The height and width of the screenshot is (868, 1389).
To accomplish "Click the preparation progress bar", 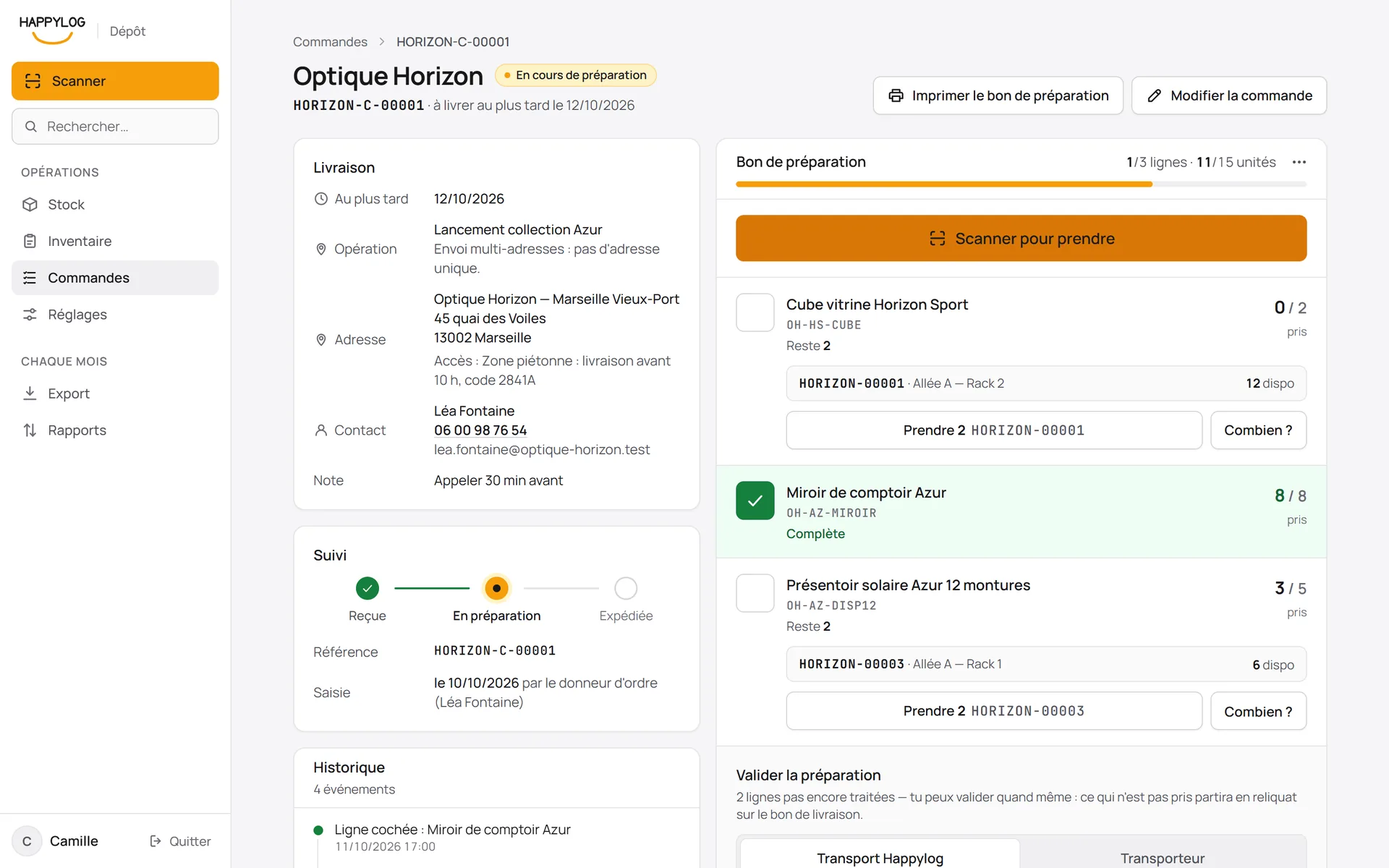I will (x=1021, y=184).
